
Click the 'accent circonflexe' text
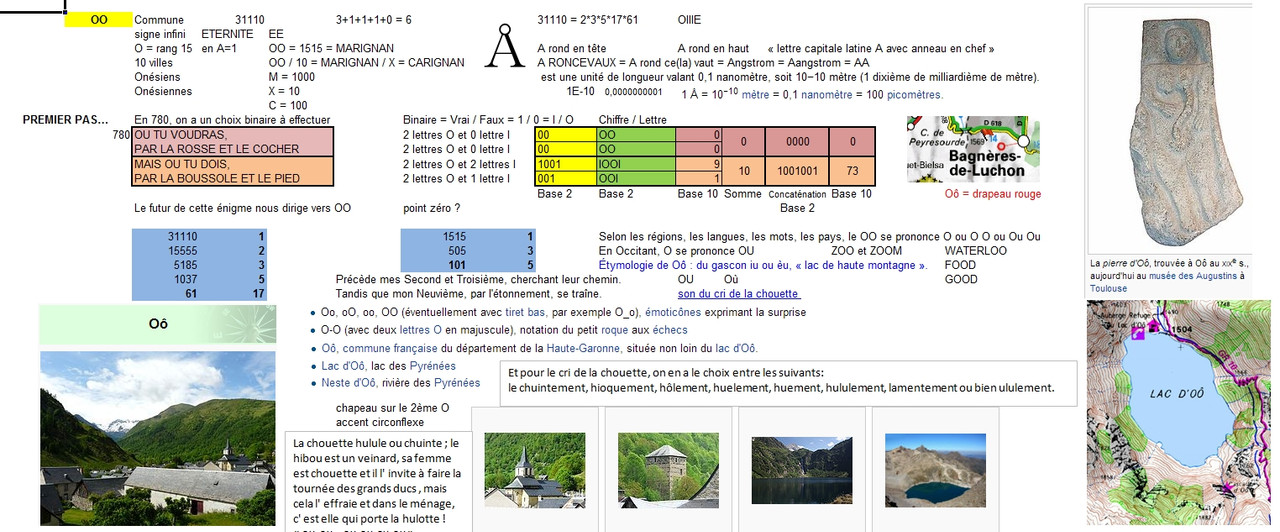(x=381, y=422)
